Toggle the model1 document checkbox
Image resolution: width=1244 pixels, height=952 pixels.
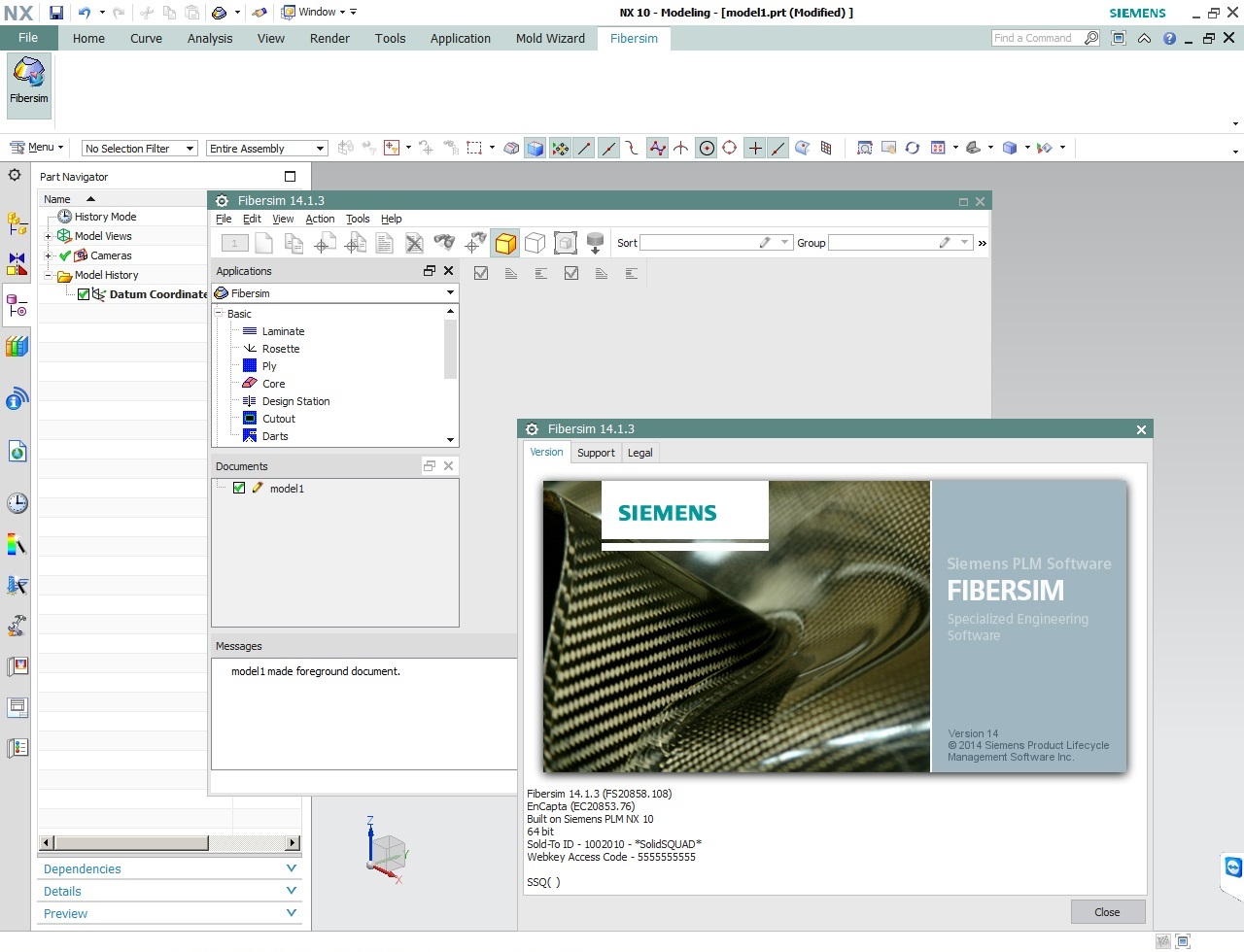pos(239,489)
